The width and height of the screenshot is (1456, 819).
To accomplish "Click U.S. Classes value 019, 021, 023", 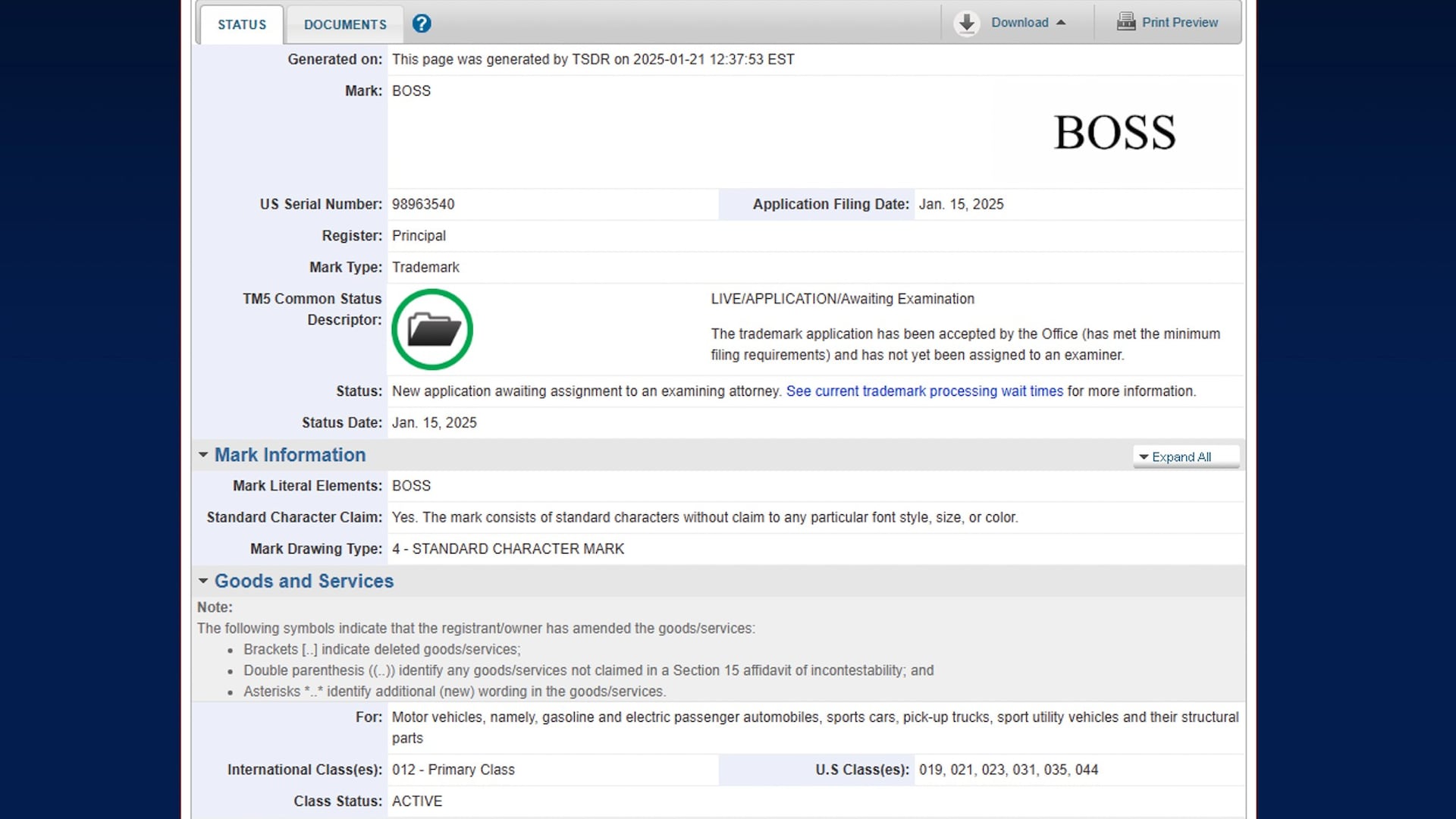I will [1009, 770].
